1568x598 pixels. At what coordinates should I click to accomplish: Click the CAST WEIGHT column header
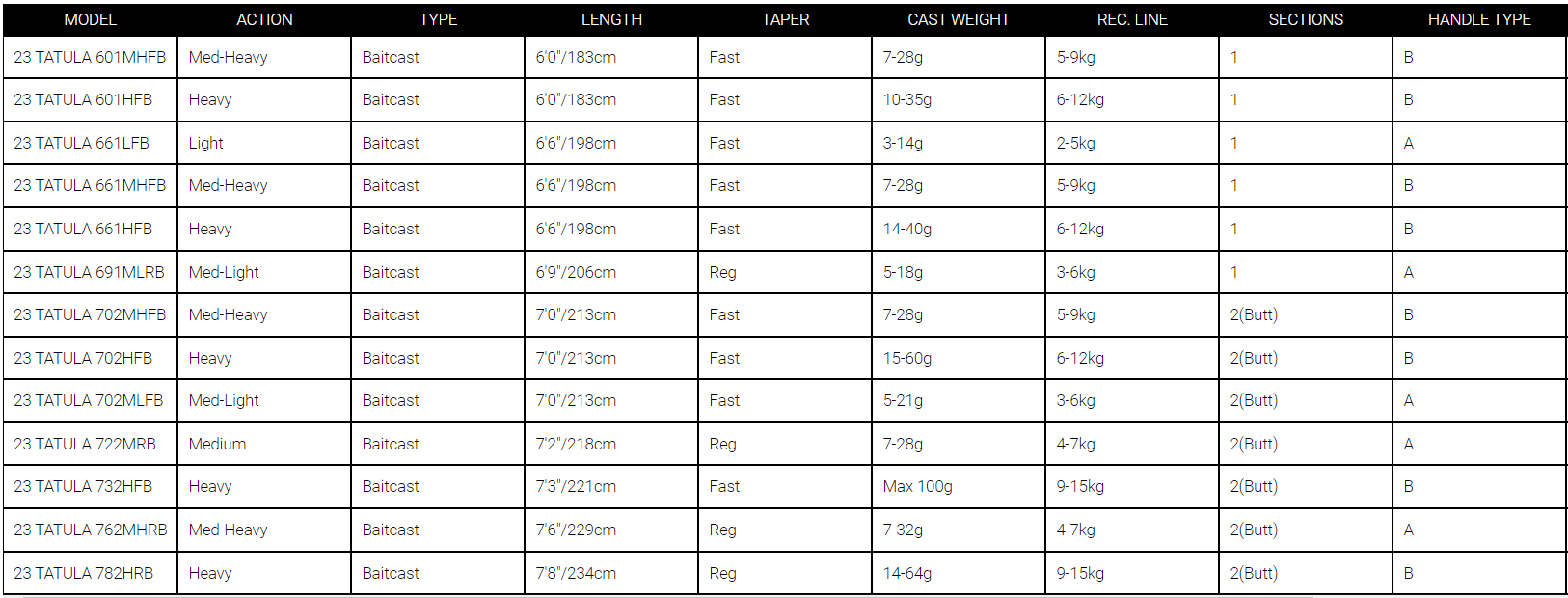pos(959,19)
